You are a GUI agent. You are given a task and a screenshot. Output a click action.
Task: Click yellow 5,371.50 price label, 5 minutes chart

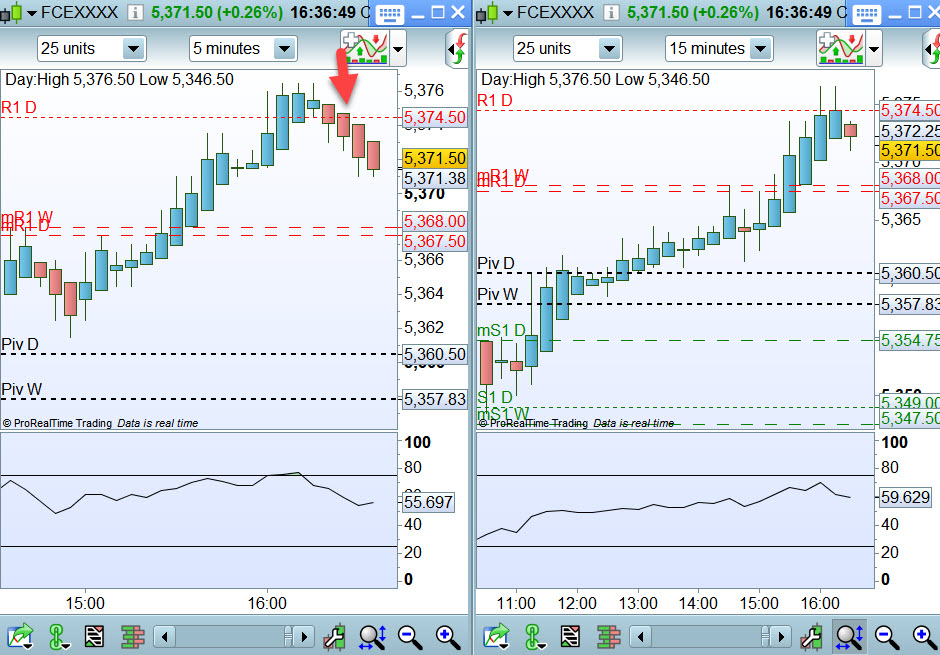pyautogui.click(x=435, y=158)
